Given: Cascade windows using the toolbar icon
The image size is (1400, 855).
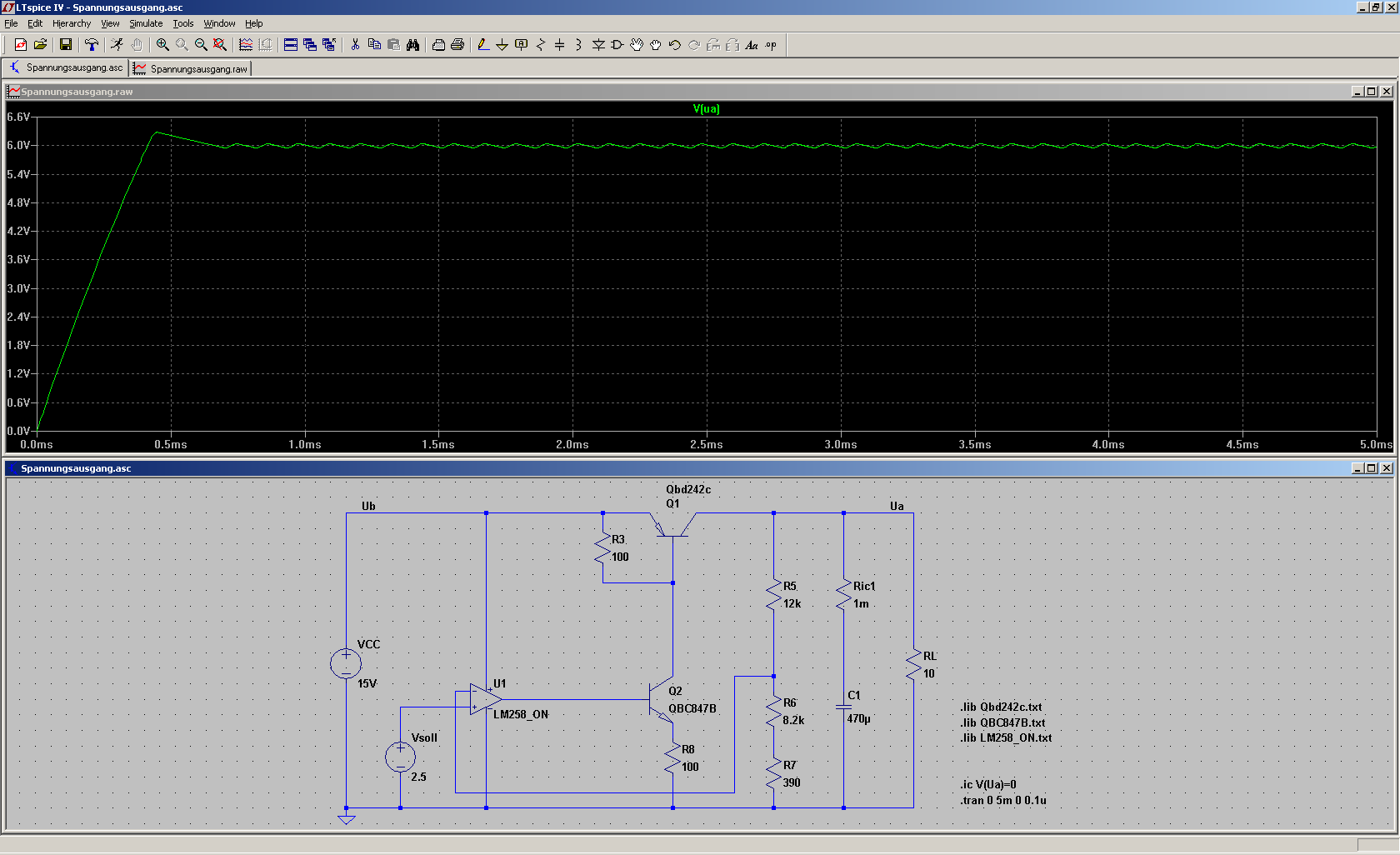Looking at the screenshot, I should (x=310, y=45).
